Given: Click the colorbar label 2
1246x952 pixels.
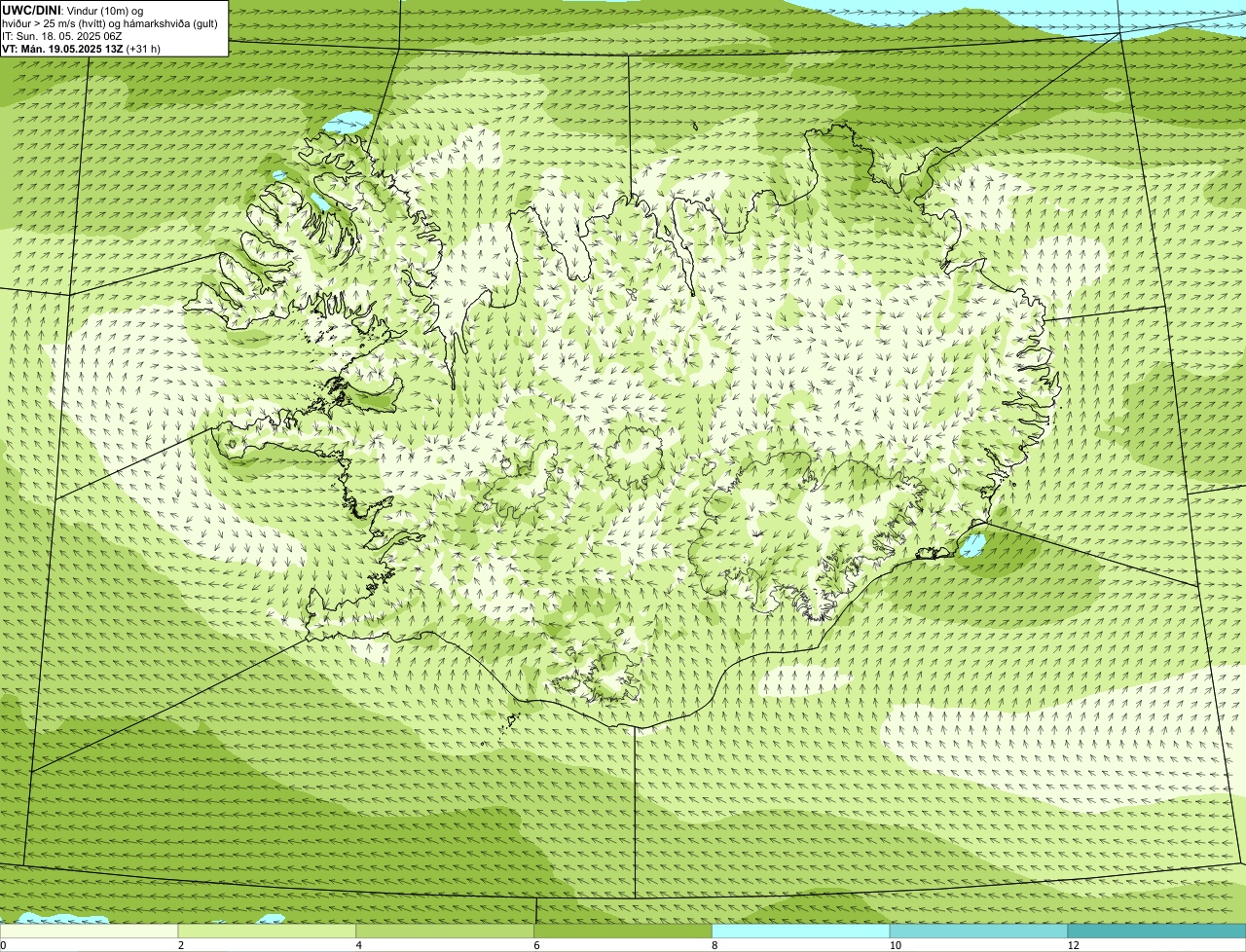Looking at the screenshot, I should [x=181, y=945].
